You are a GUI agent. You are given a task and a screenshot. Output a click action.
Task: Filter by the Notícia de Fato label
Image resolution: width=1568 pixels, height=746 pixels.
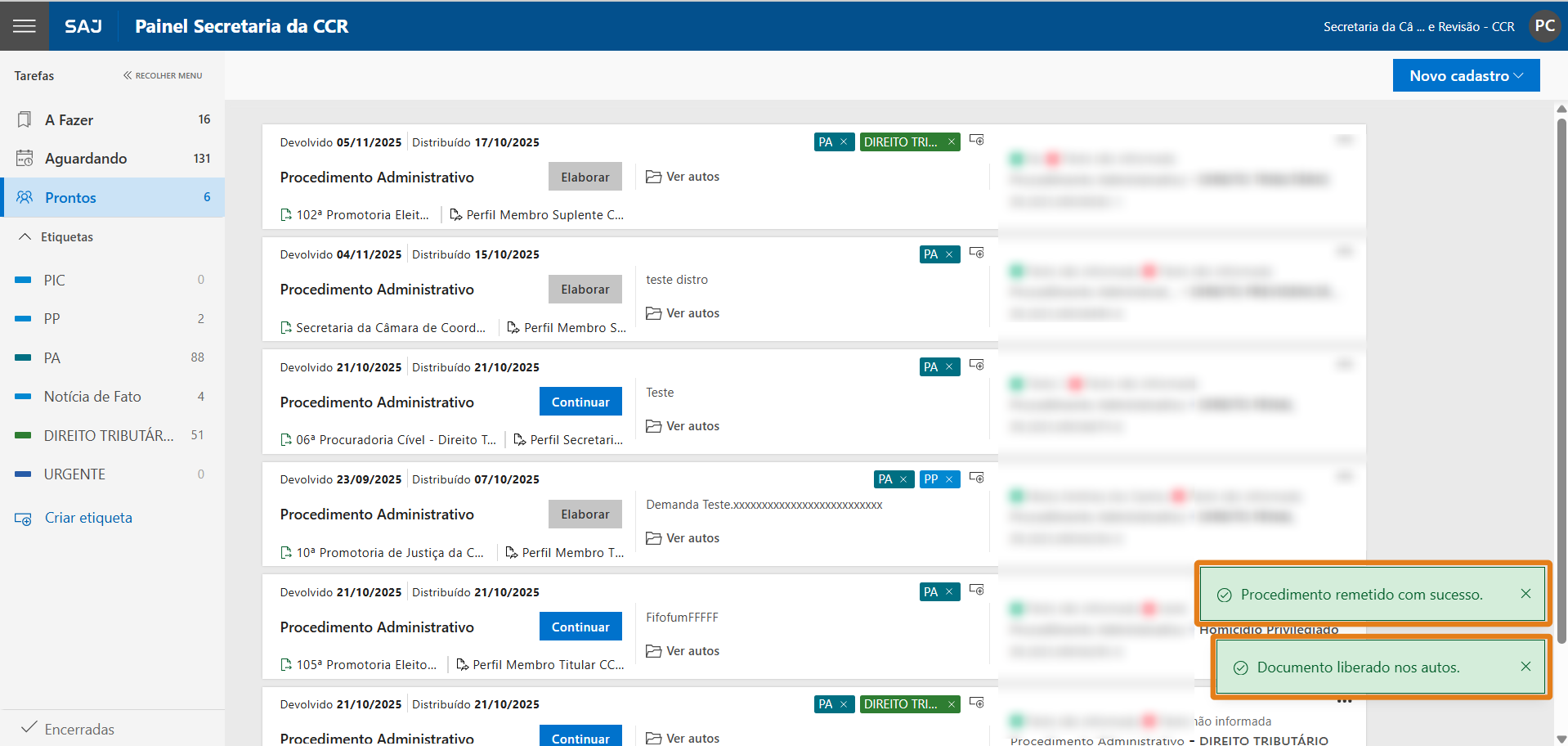(92, 397)
